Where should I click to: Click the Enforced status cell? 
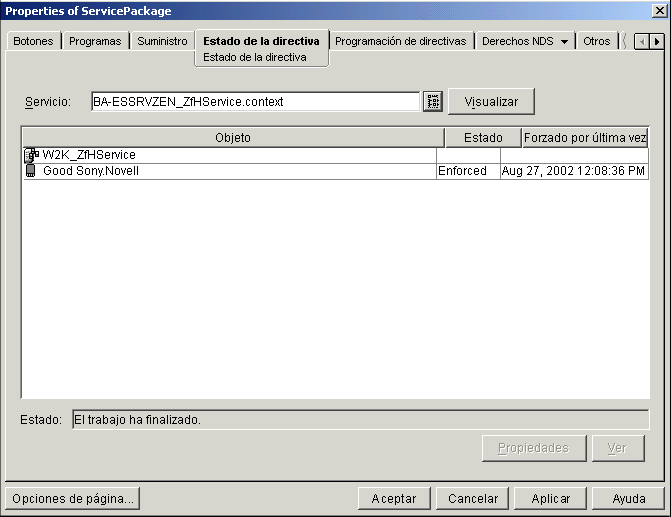[468, 171]
